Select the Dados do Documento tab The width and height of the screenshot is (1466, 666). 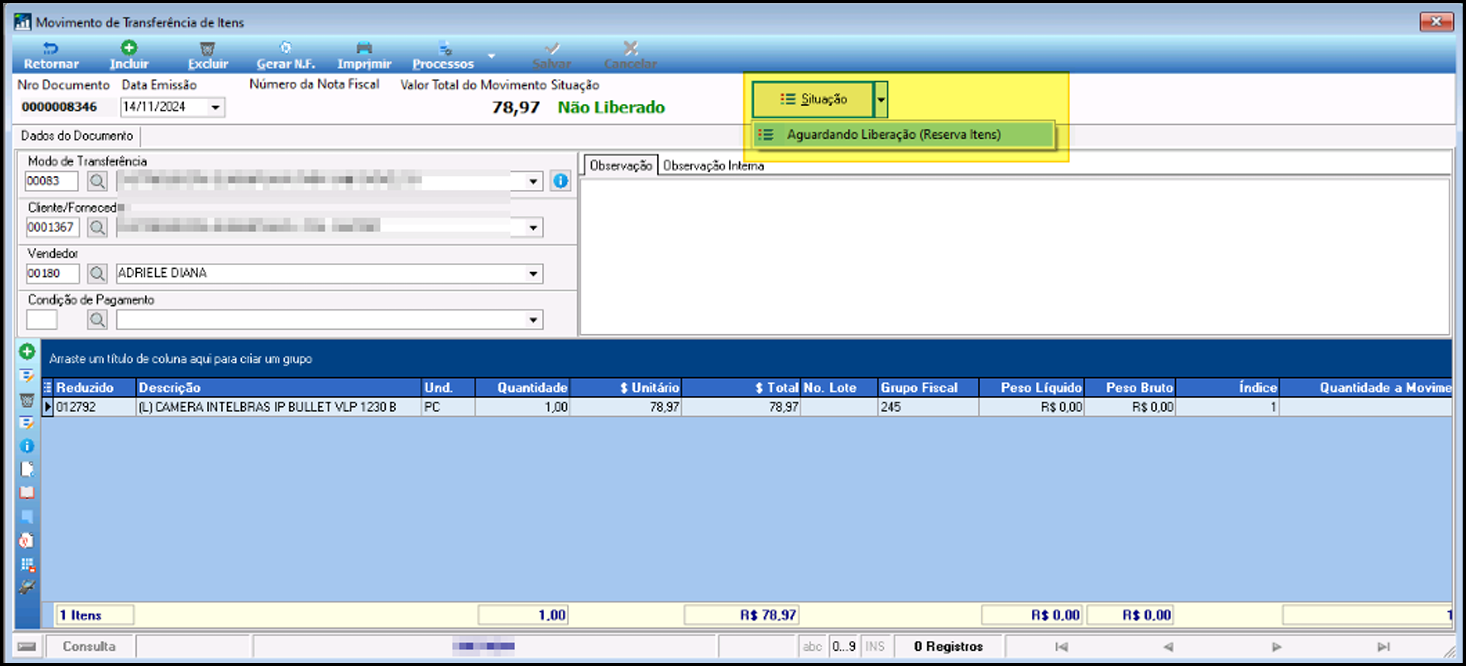coord(77,136)
